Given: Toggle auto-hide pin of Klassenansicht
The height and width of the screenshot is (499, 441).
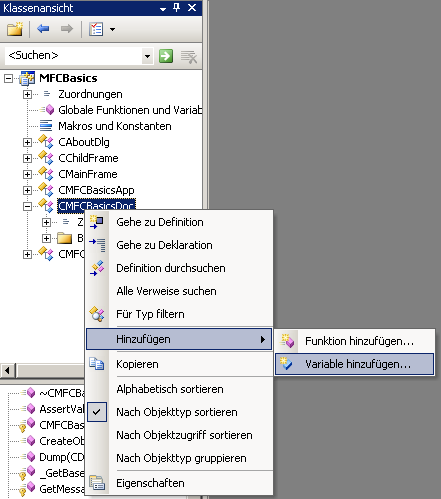Looking at the screenshot, I should 177,8.
